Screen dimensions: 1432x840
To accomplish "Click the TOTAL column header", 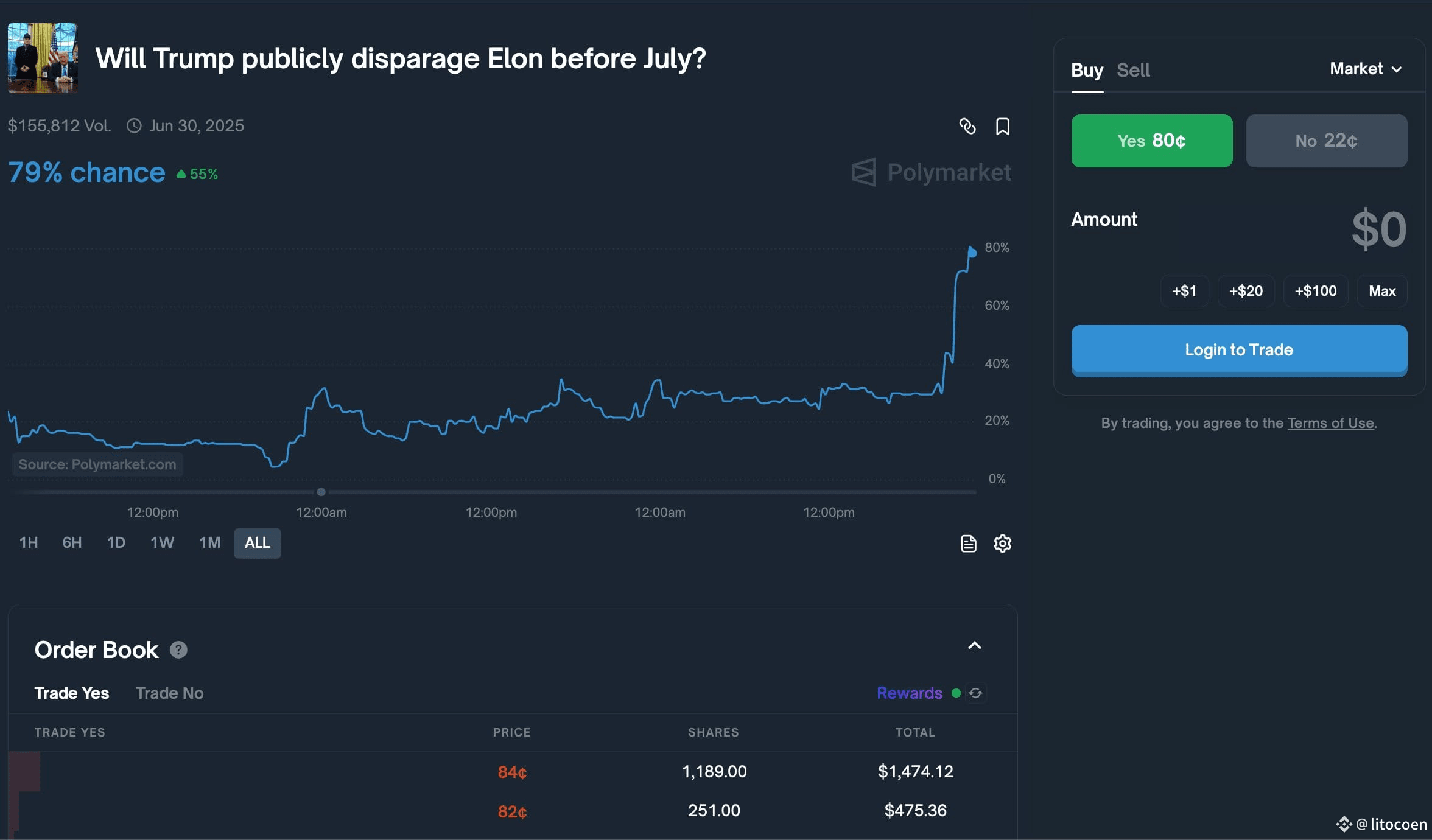I will (914, 732).
